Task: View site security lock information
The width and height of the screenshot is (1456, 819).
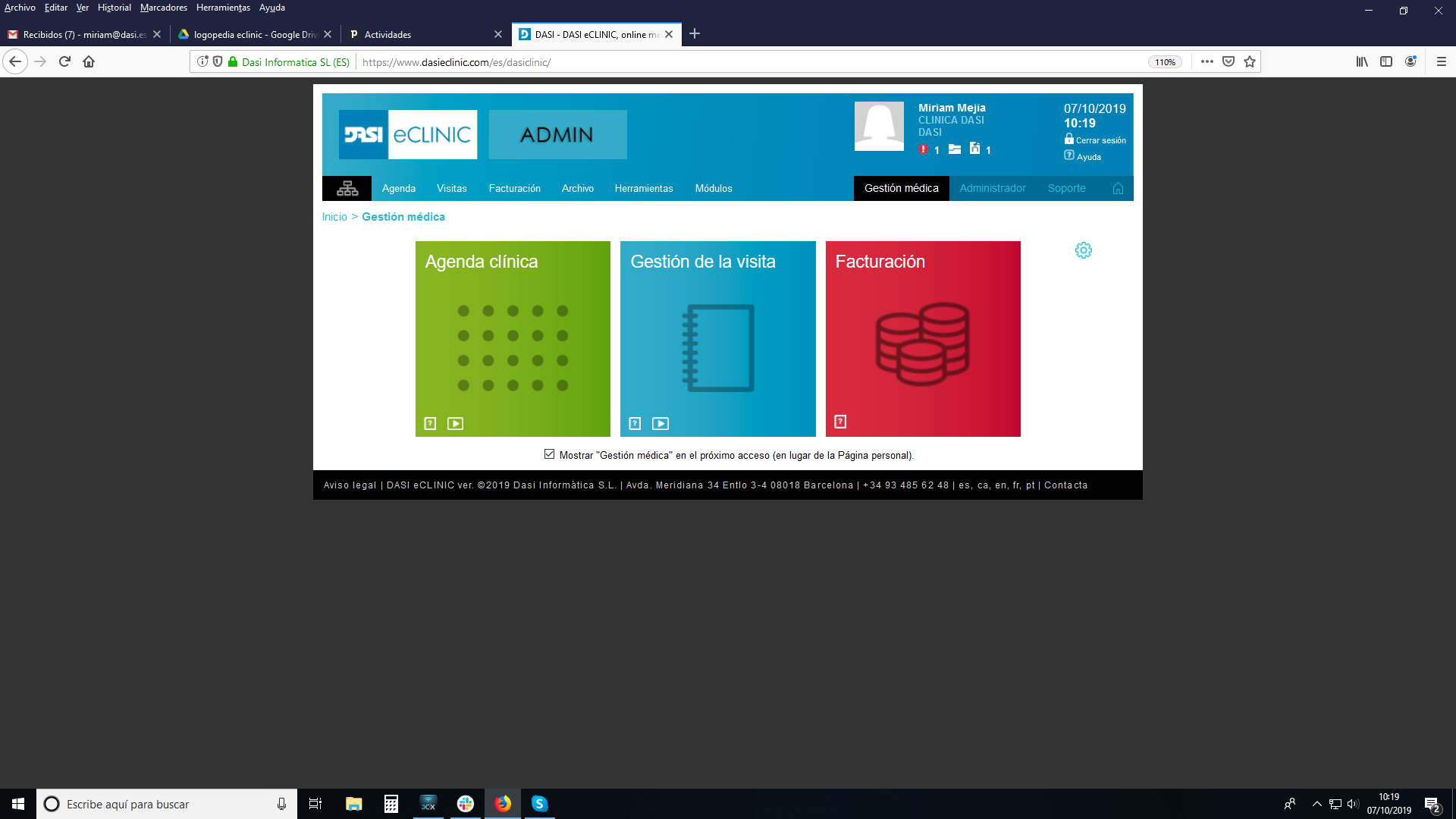Action: [233, 61]
